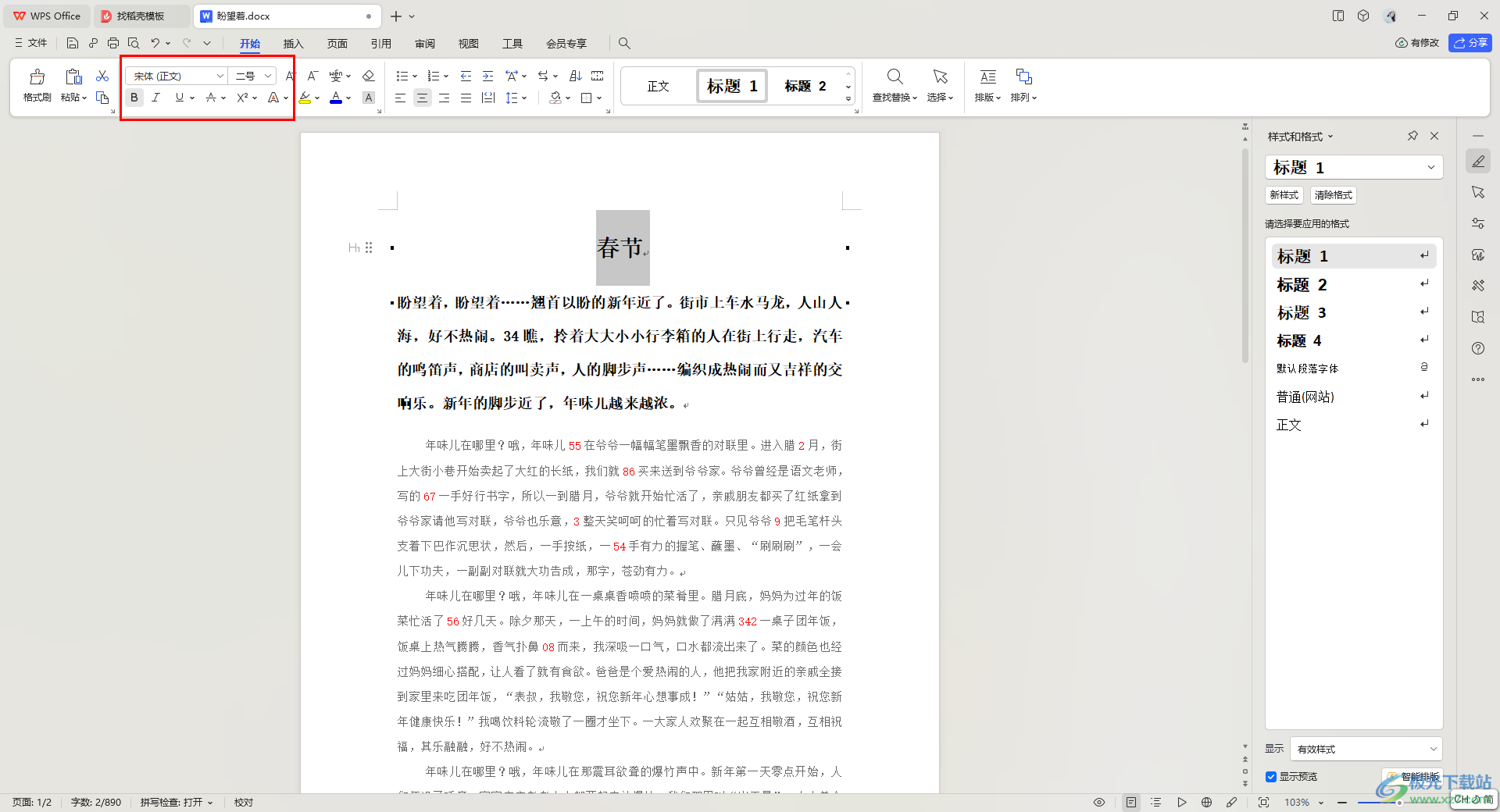
Task: Click the Full screen icon in status bar
Action: [1263, 802]
